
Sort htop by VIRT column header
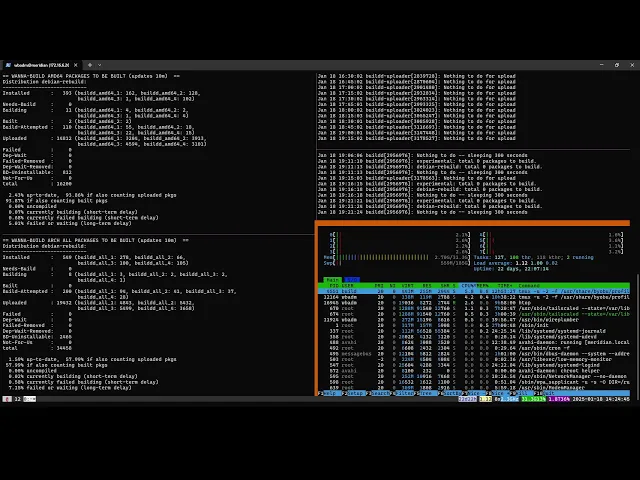407,285
